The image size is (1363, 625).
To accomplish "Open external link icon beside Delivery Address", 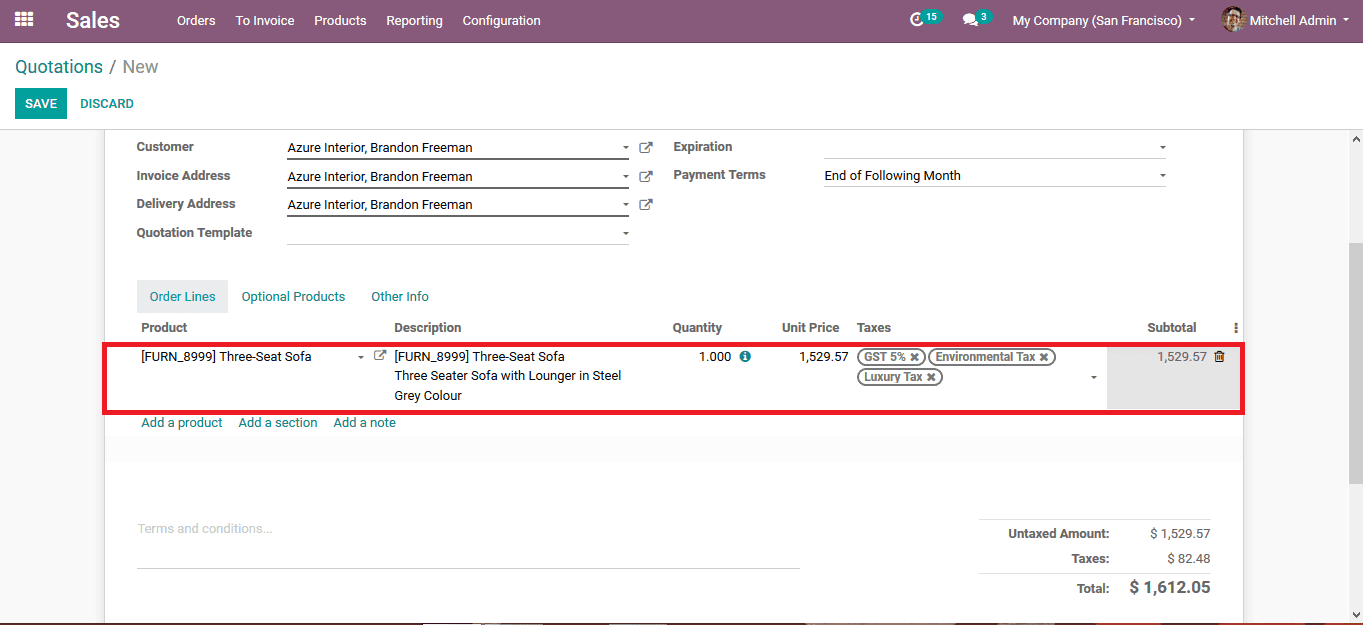I will click(646, 205).
